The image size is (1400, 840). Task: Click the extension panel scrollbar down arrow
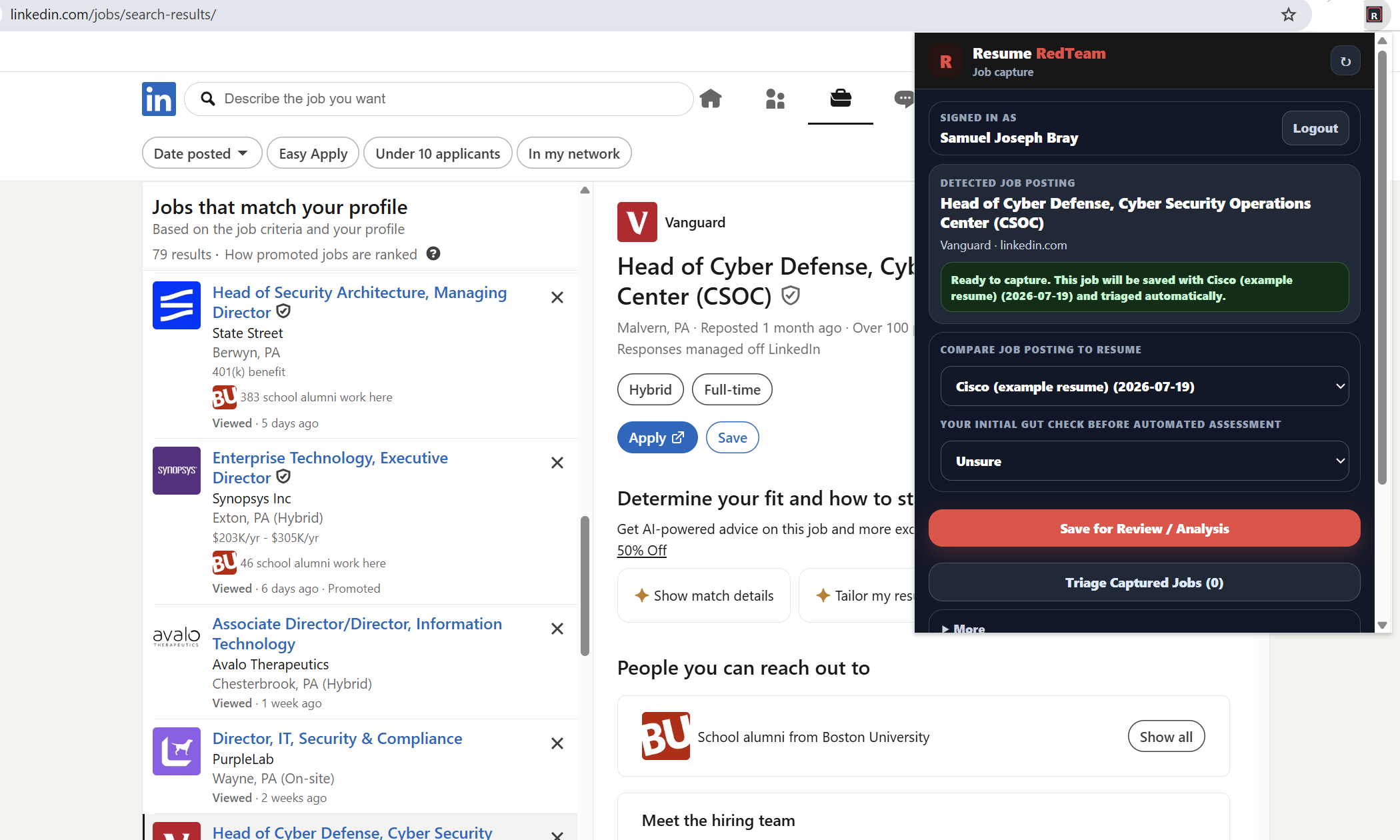tap(1383, 625)
